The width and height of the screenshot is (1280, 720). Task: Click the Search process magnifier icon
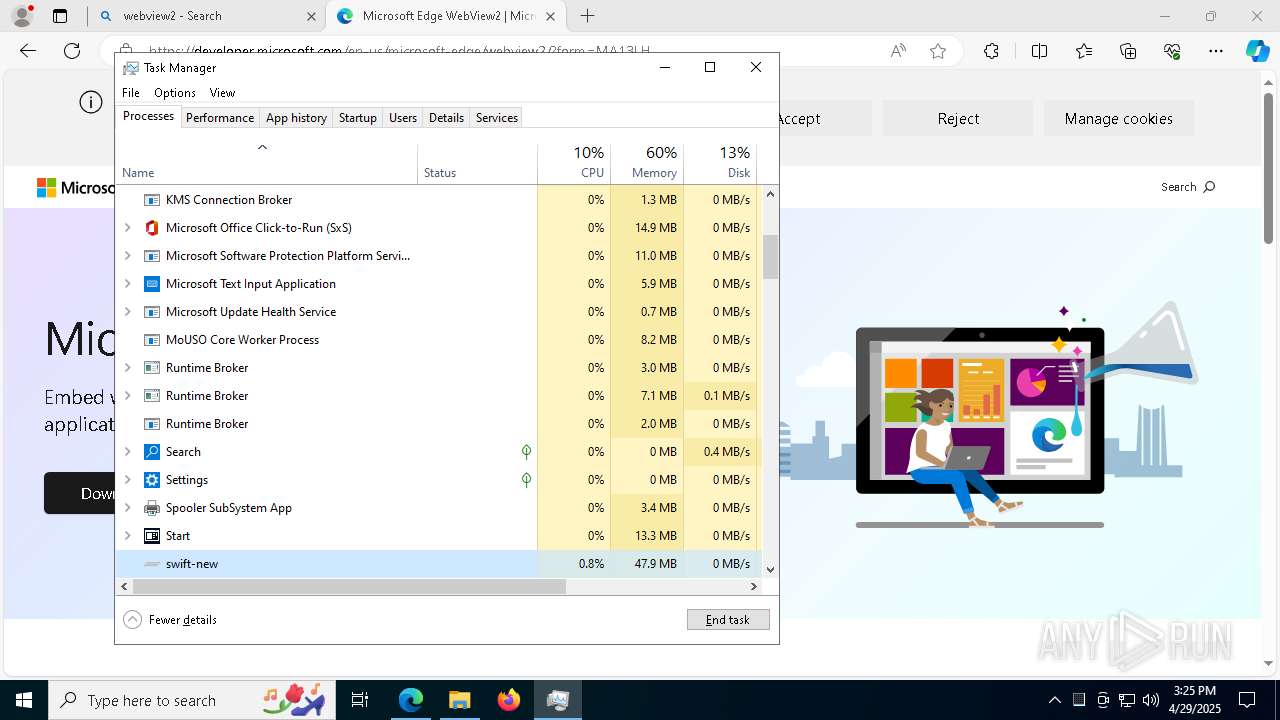coord(152,452)
